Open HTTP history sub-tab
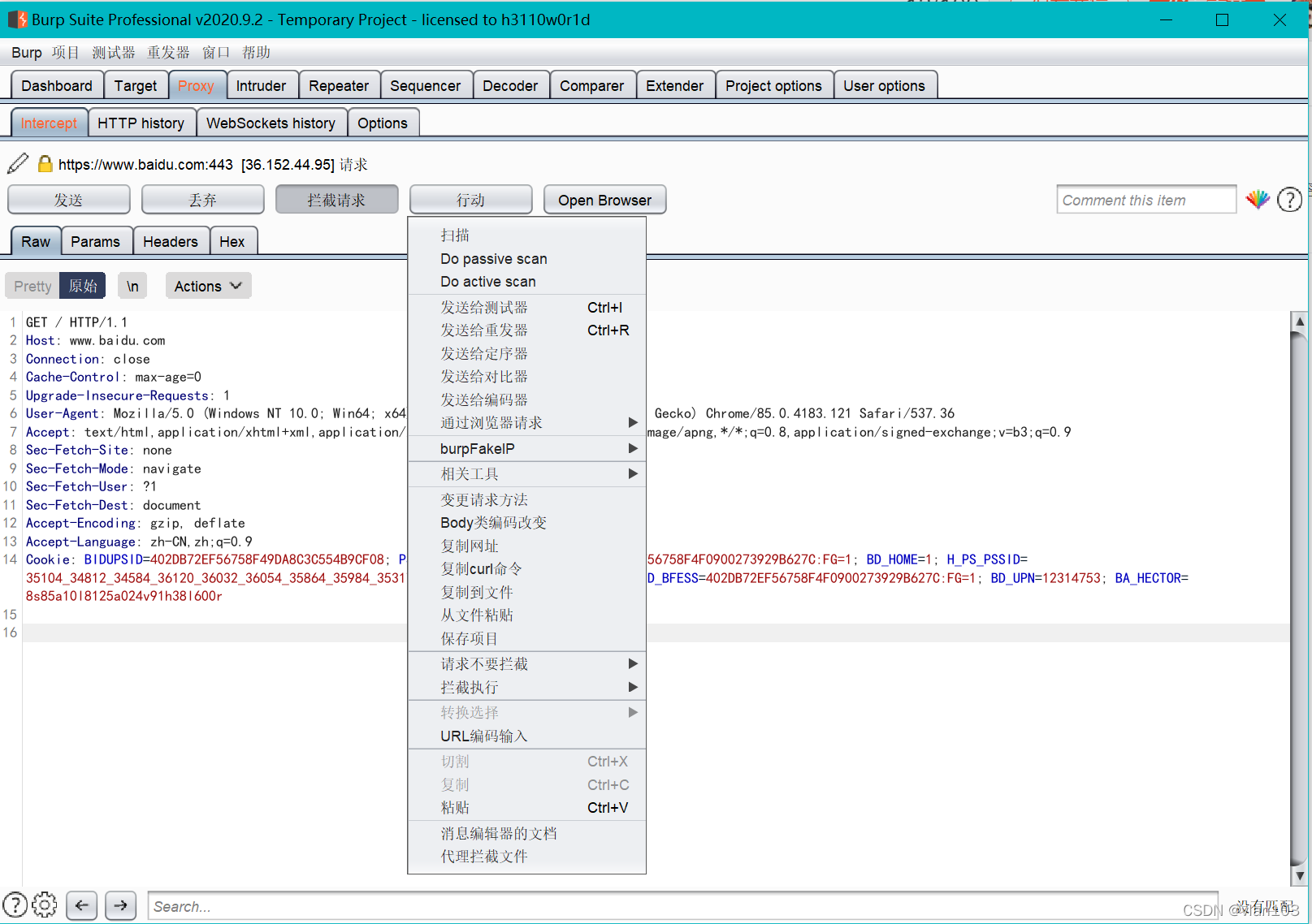The width and height of the screenshot is (1312, 924). (141, 123)
